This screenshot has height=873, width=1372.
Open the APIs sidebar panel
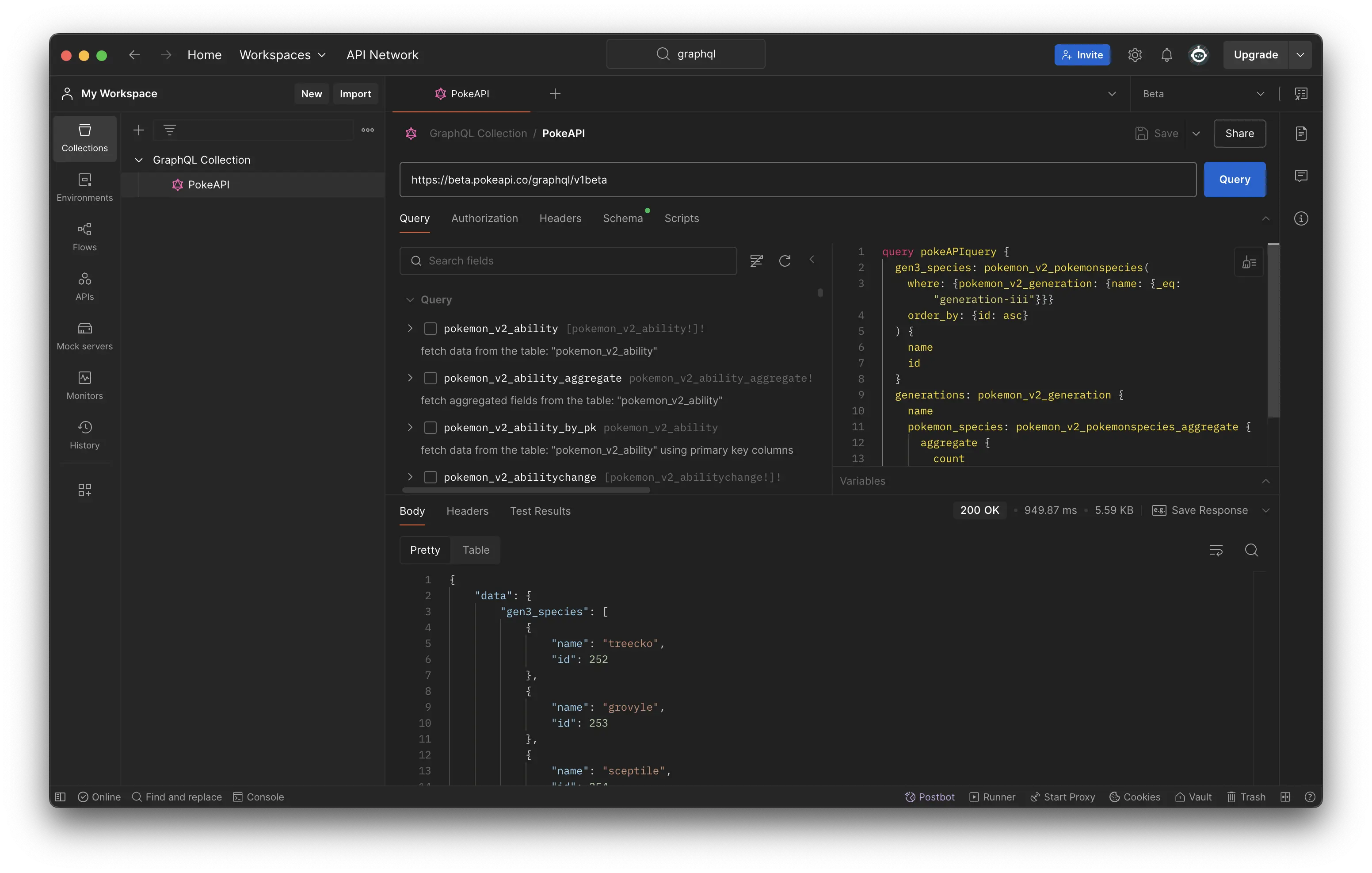pyautogui.click(x=84, y=286)
